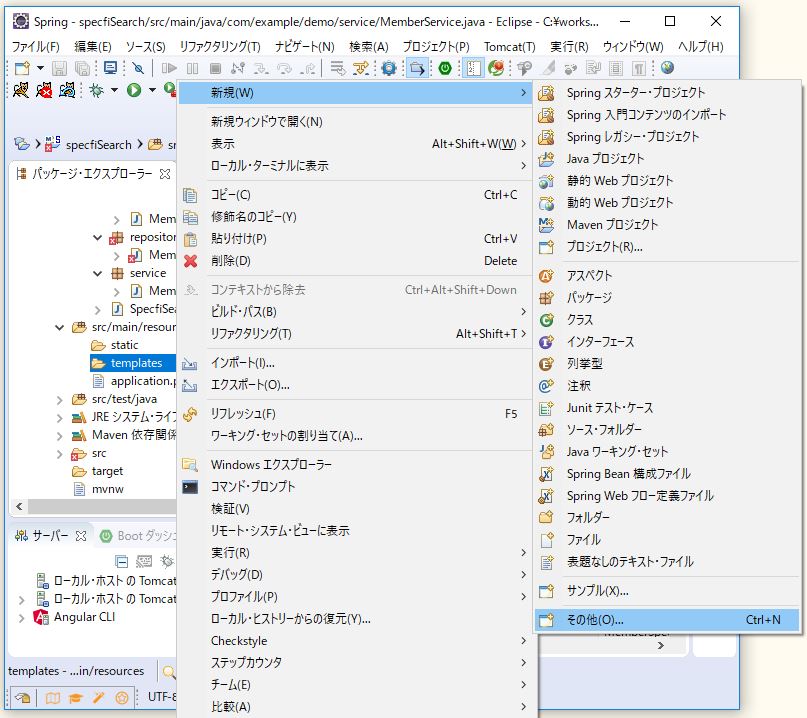Click the globe web browser toolbar icon
The image size is (807, 718).
point(668,68)
